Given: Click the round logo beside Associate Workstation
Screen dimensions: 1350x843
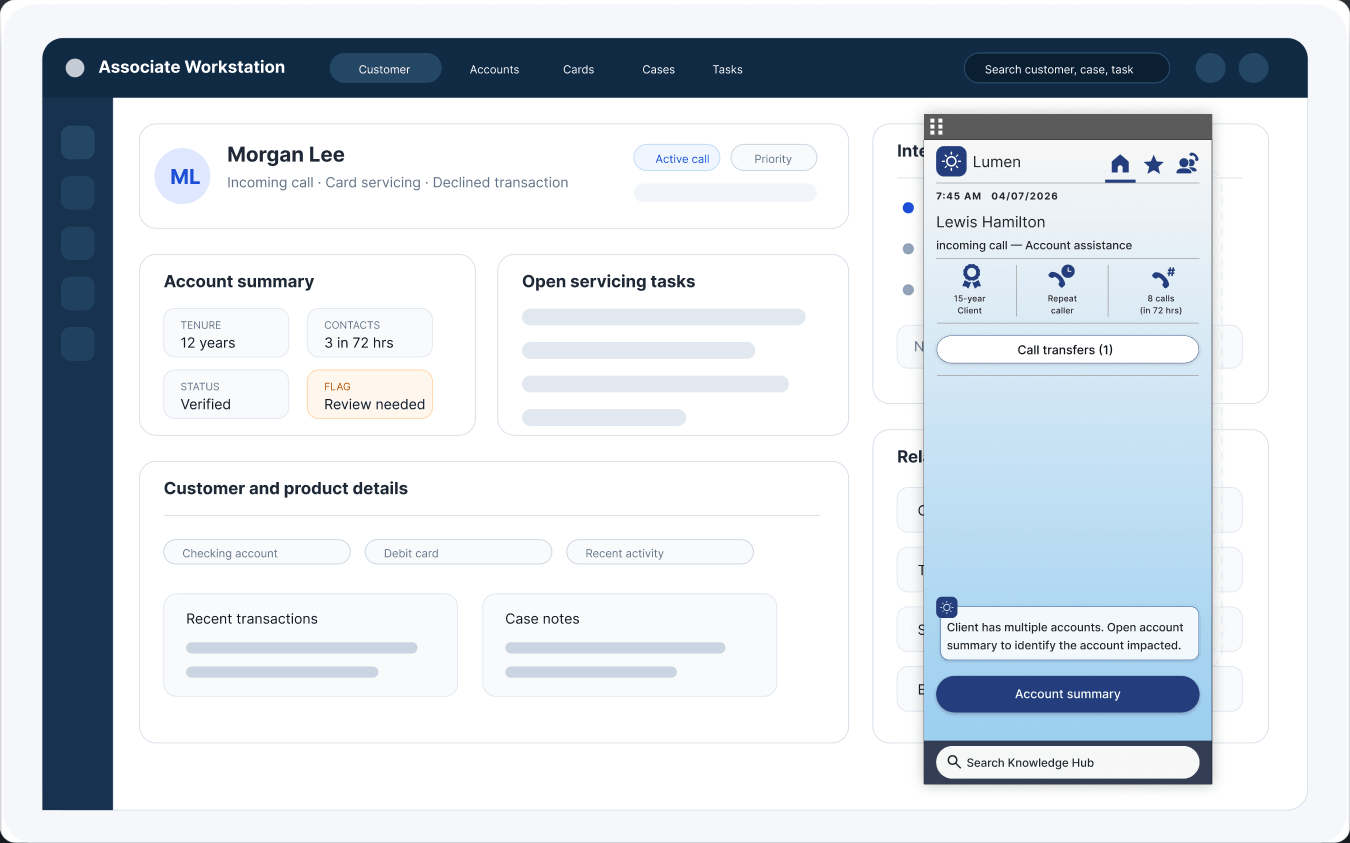Looking at the screenshot, I should point(75,68).
